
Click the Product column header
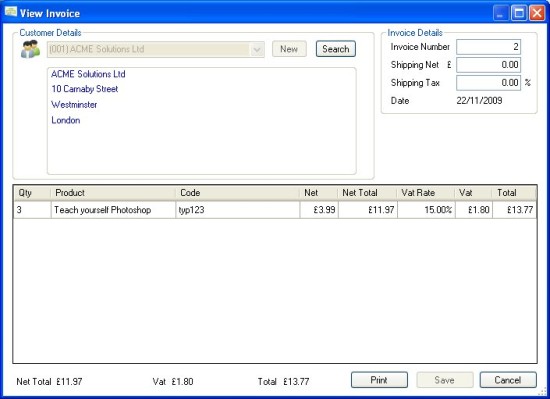[x=113, y=193]
